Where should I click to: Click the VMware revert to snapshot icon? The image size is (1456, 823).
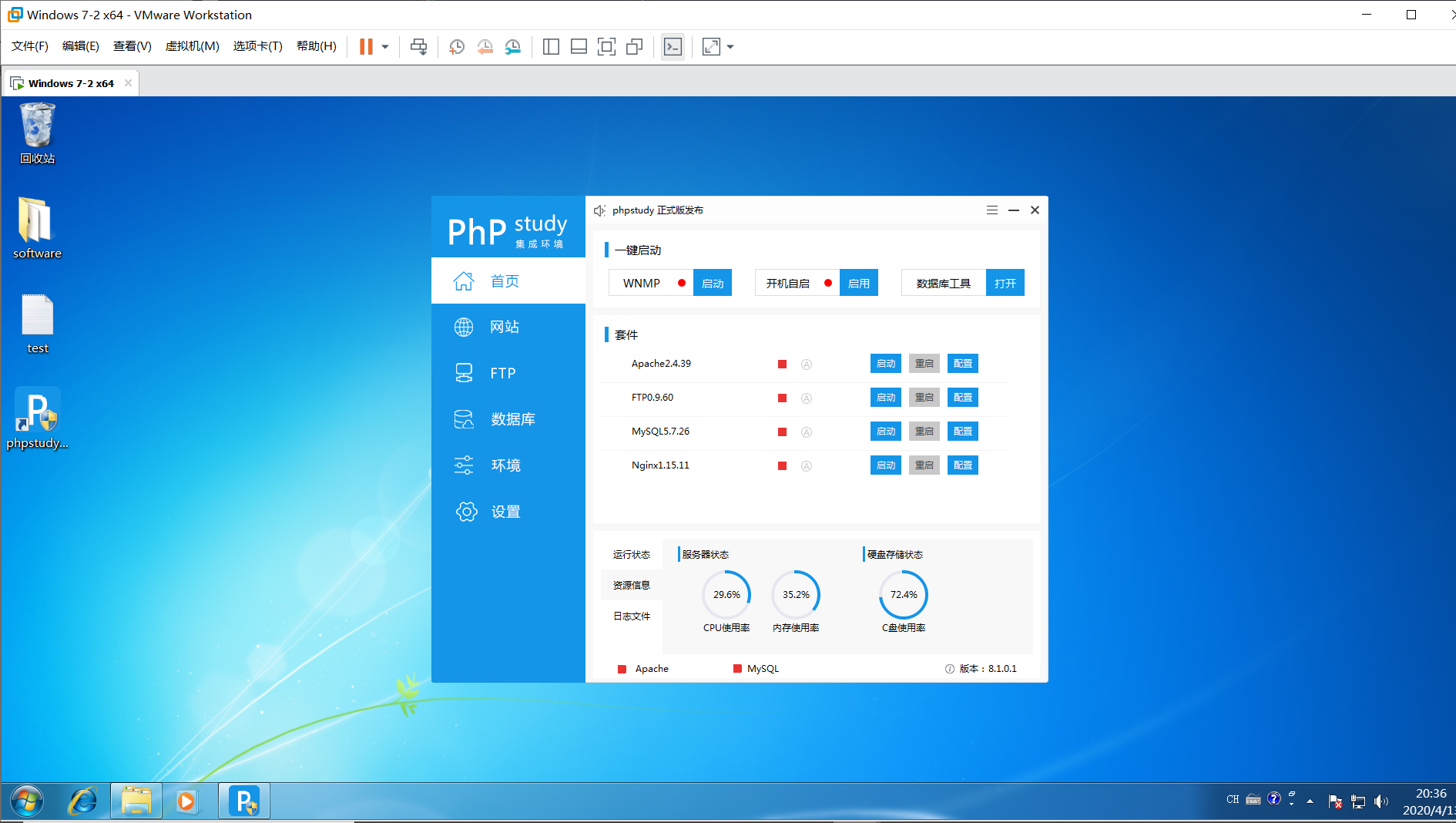click(x=485, y=47)
